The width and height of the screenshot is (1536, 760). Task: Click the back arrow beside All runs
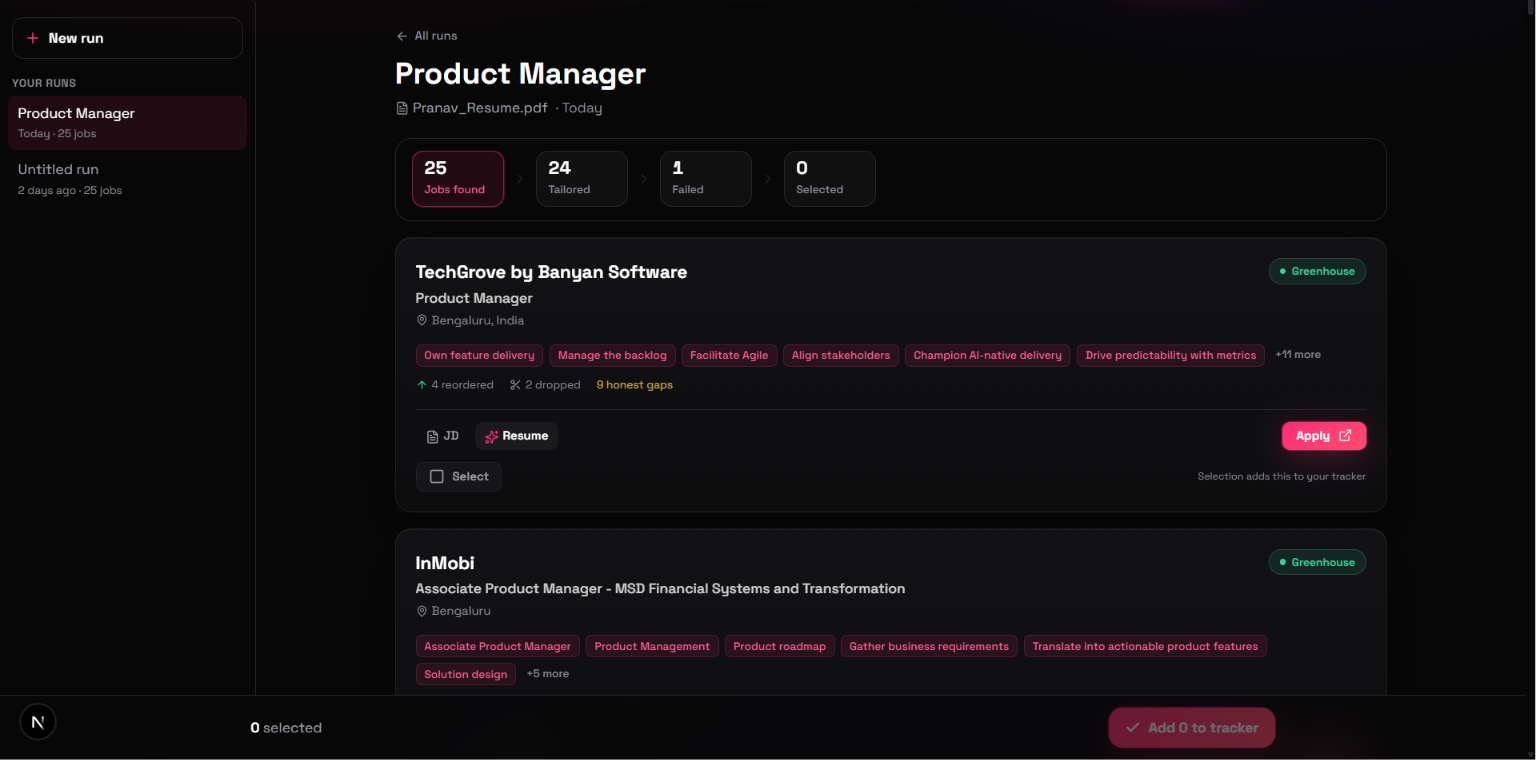pos(402,36)
